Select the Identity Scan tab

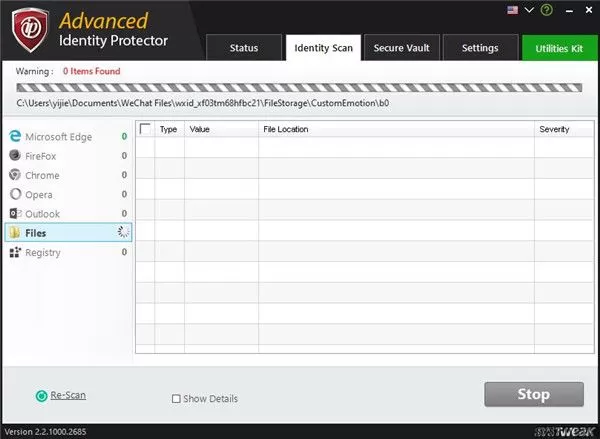(x=323, y=47)
